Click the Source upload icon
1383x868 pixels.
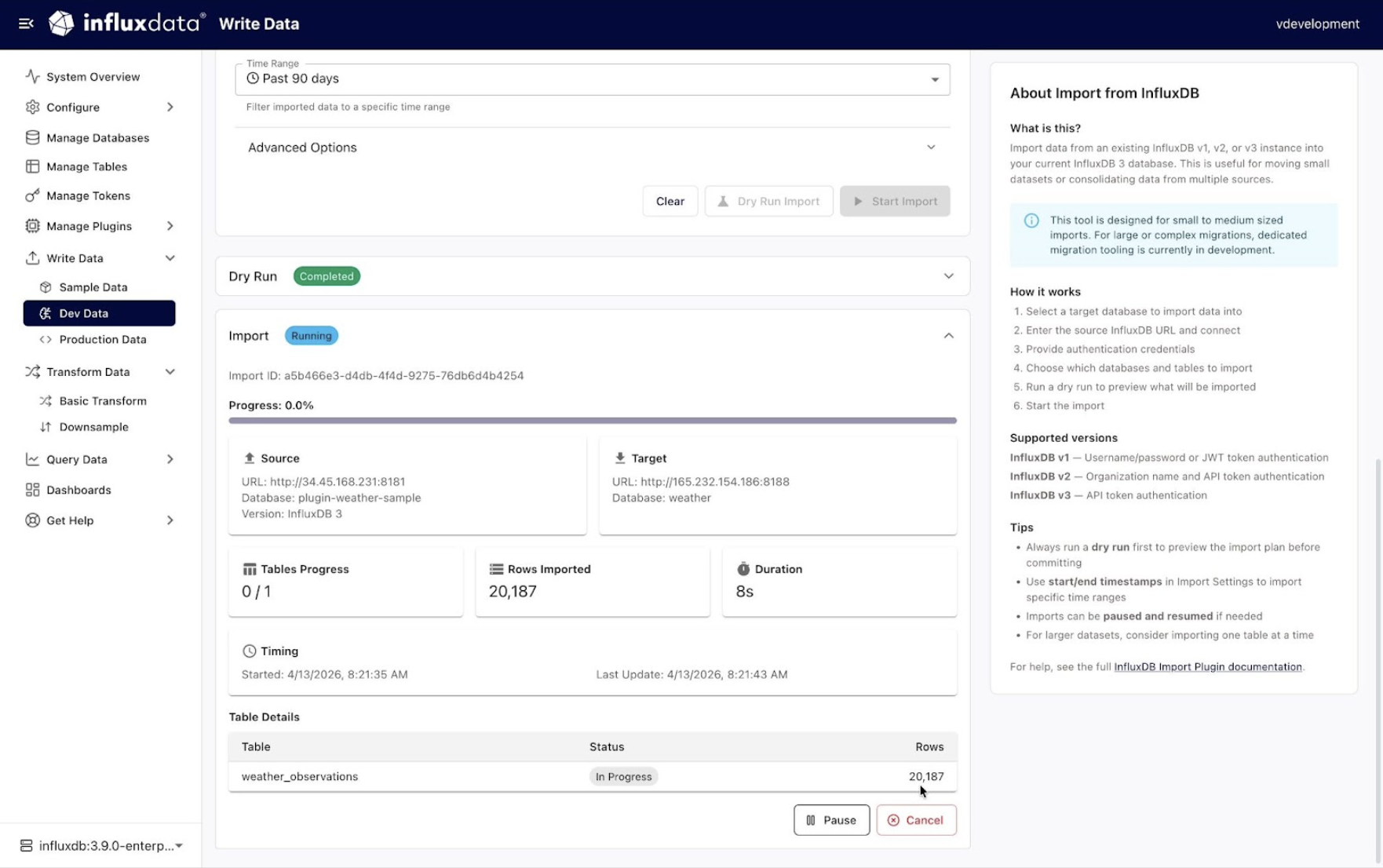click(250, 458)
